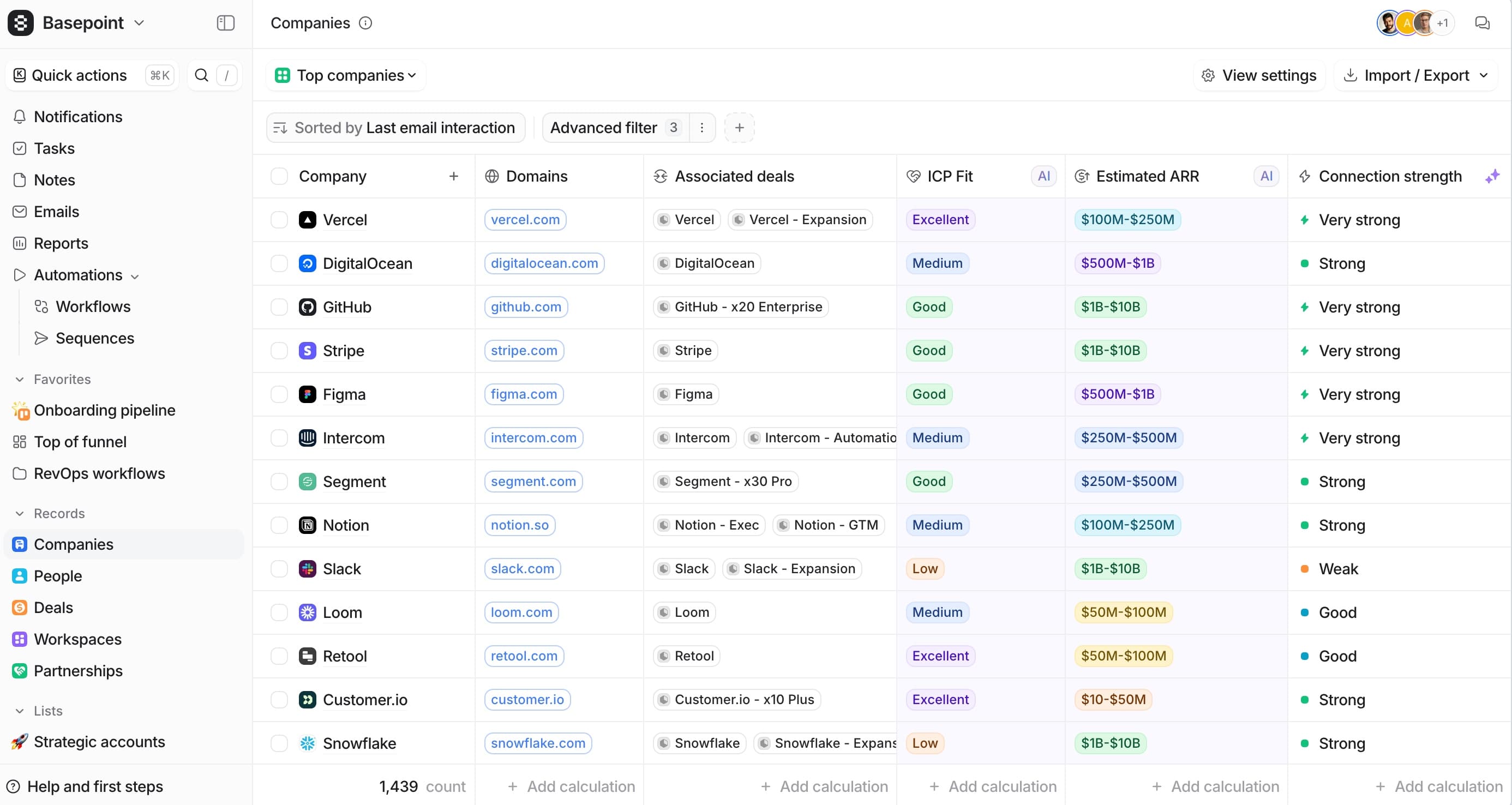The width and height of the screenshot is (1512, 805).
Task: Select the Emails section
Action: pos(57,211)
